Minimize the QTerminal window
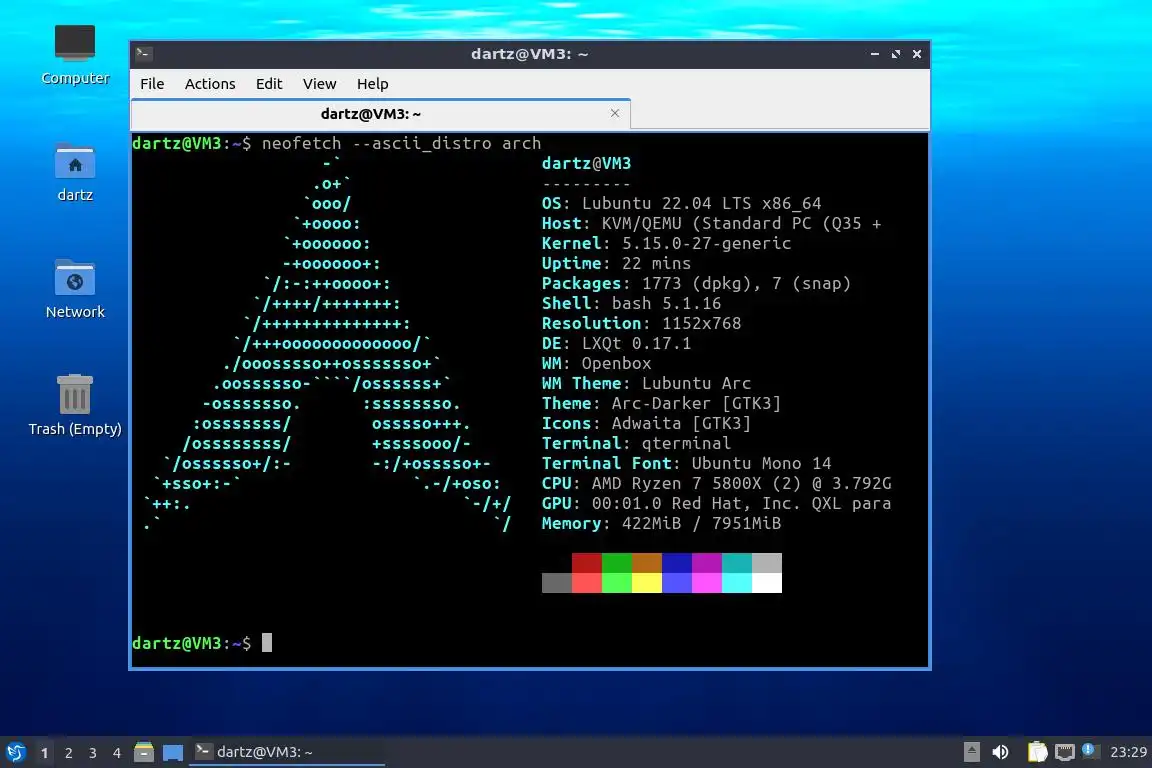Screen dimensions: 1152x768 tap(874, 54)
